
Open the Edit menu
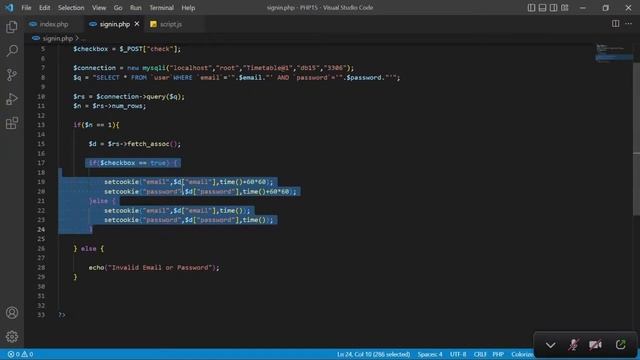44,8
